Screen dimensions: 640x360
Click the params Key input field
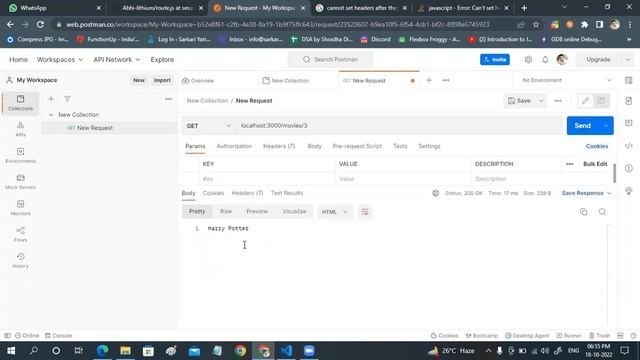(x=267, y=179)
